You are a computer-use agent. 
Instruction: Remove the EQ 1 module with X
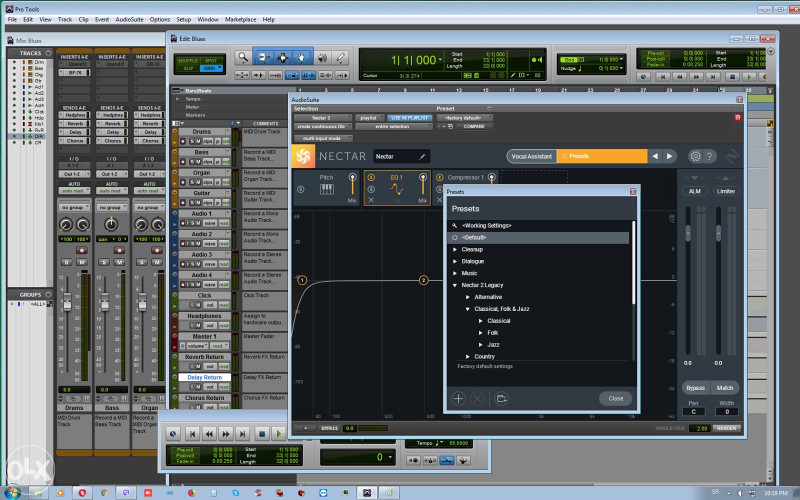pyautogui.click(x=371, y=200)
